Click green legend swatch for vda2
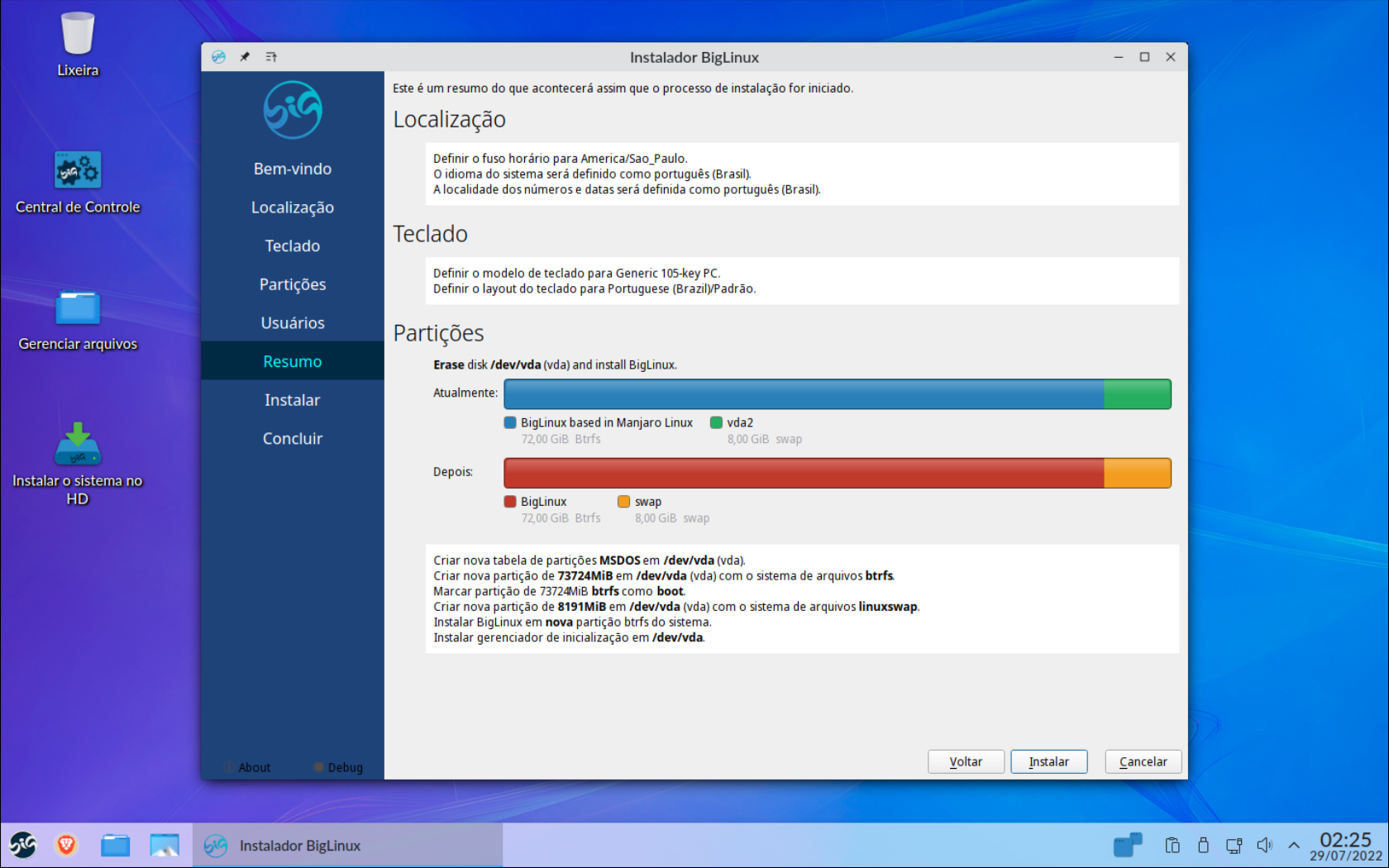The image size is (1389, 868). [x=716, y=422]
